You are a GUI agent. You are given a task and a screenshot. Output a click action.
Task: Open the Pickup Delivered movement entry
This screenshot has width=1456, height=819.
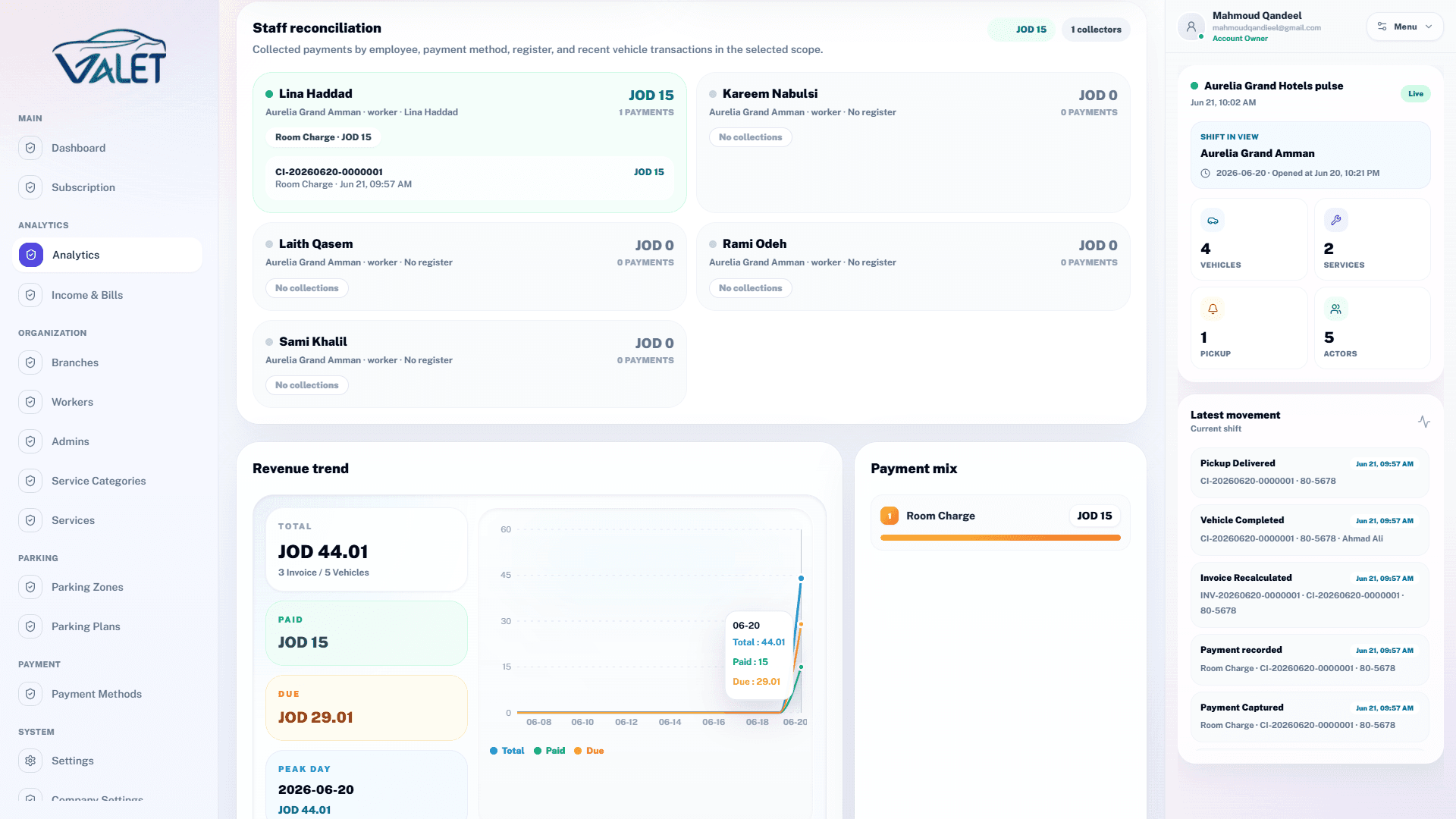pyautogui.click(x=1310, y=472)
